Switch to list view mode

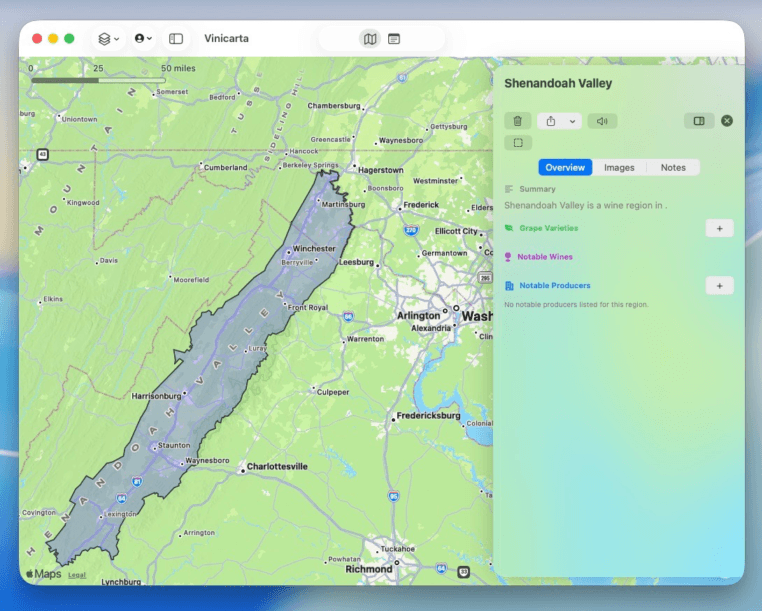coord(394,39)
